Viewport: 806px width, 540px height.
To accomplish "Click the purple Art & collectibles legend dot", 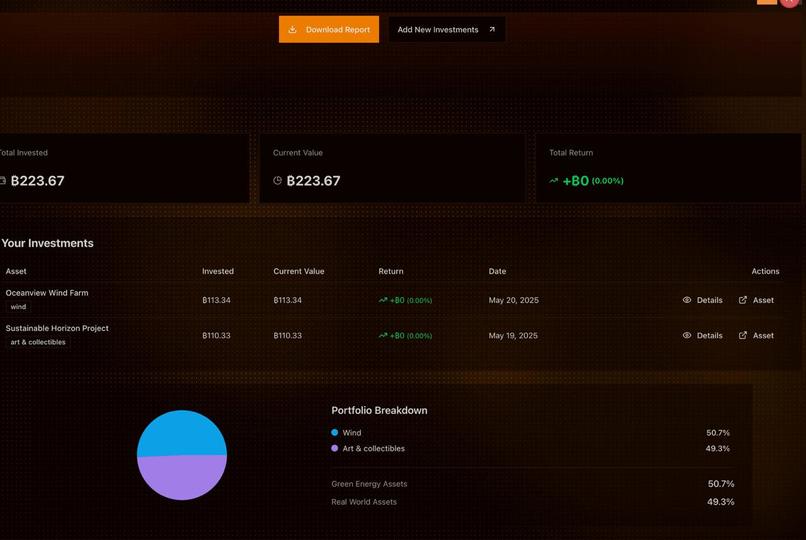I will tap(335, 449).
